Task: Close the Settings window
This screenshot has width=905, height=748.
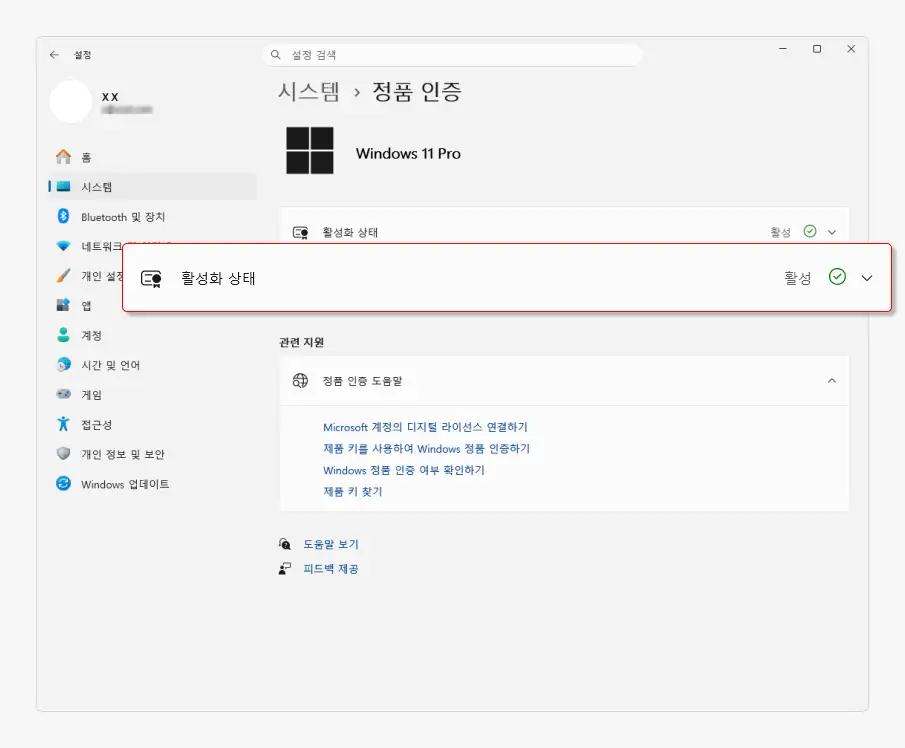Action: point(851,49)
